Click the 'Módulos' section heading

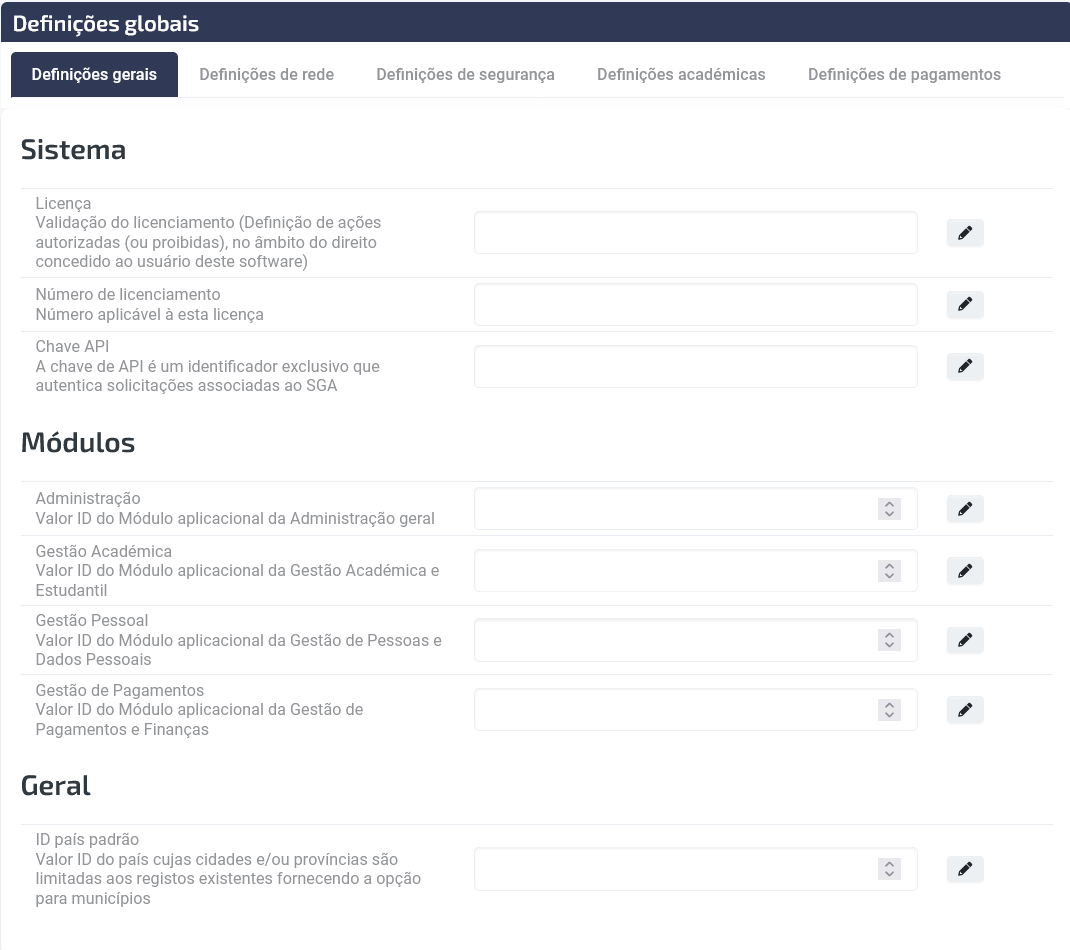(78, 443)
